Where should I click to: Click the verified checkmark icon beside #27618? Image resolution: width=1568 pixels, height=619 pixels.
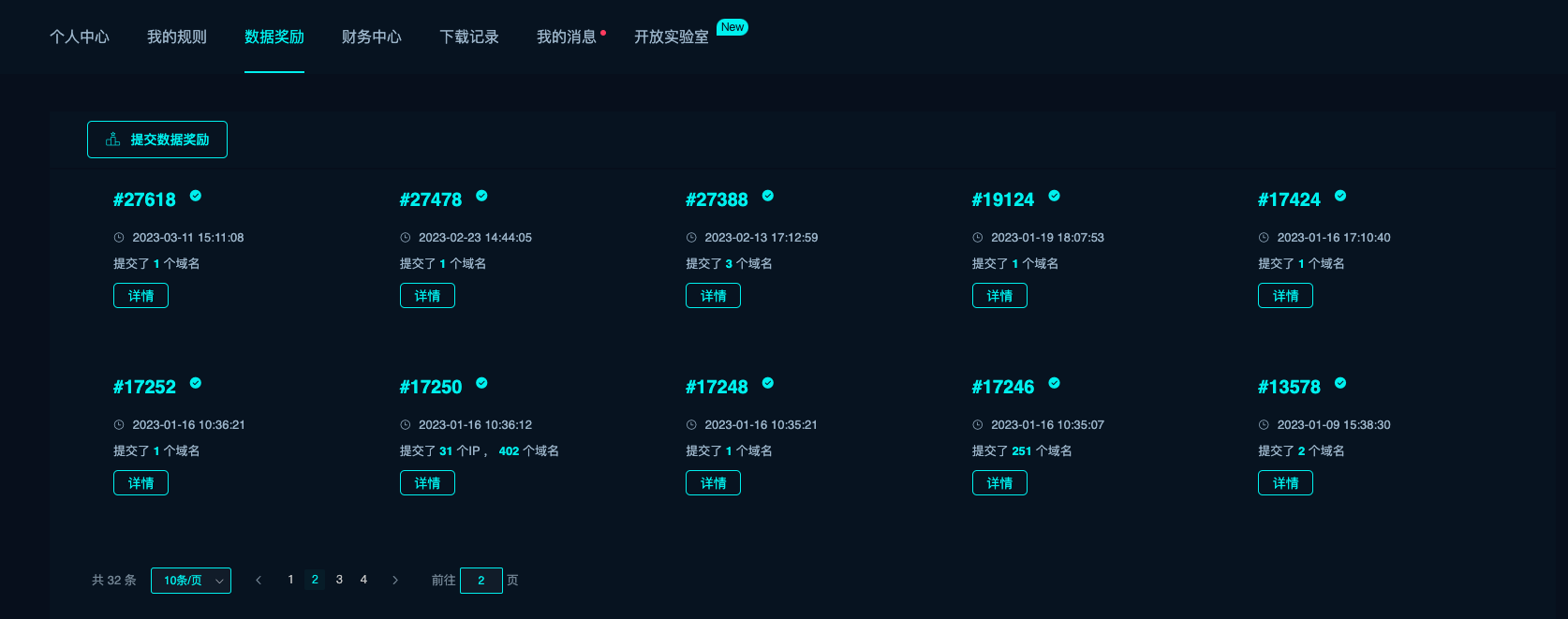tap(196, 196)
